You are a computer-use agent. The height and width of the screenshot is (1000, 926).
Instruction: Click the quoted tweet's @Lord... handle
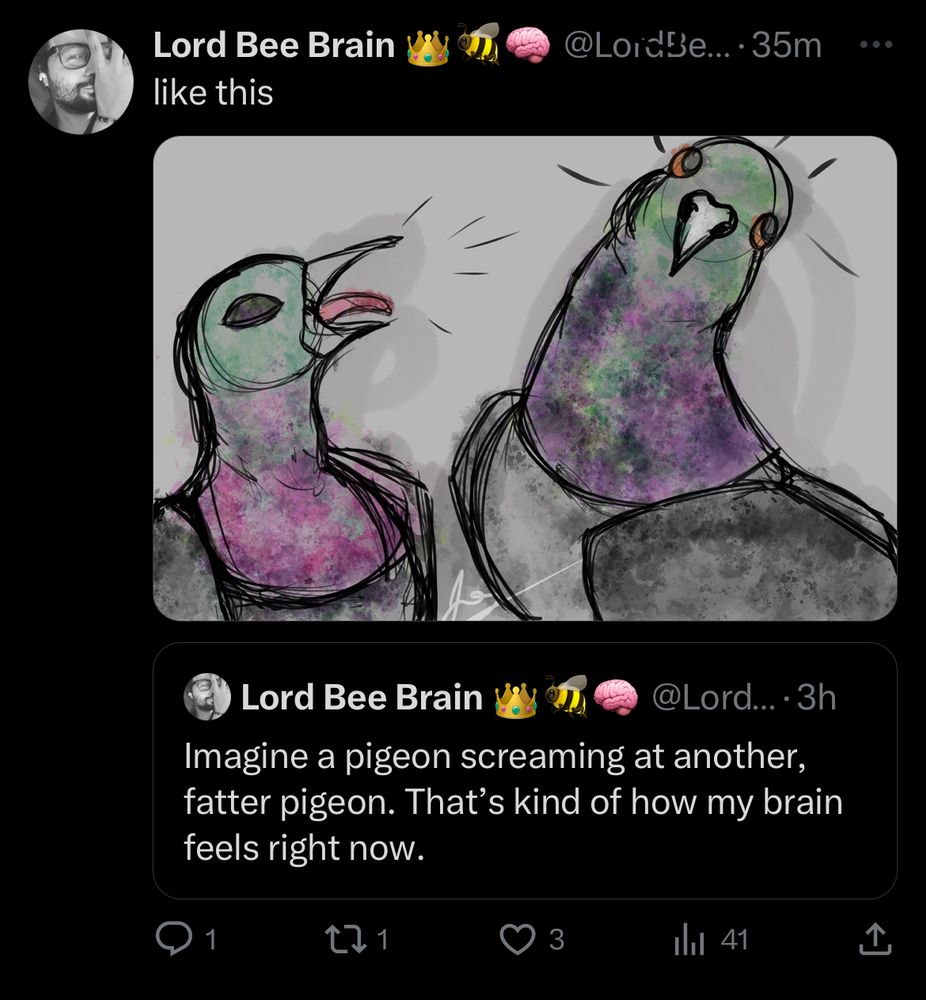point(713,697)
